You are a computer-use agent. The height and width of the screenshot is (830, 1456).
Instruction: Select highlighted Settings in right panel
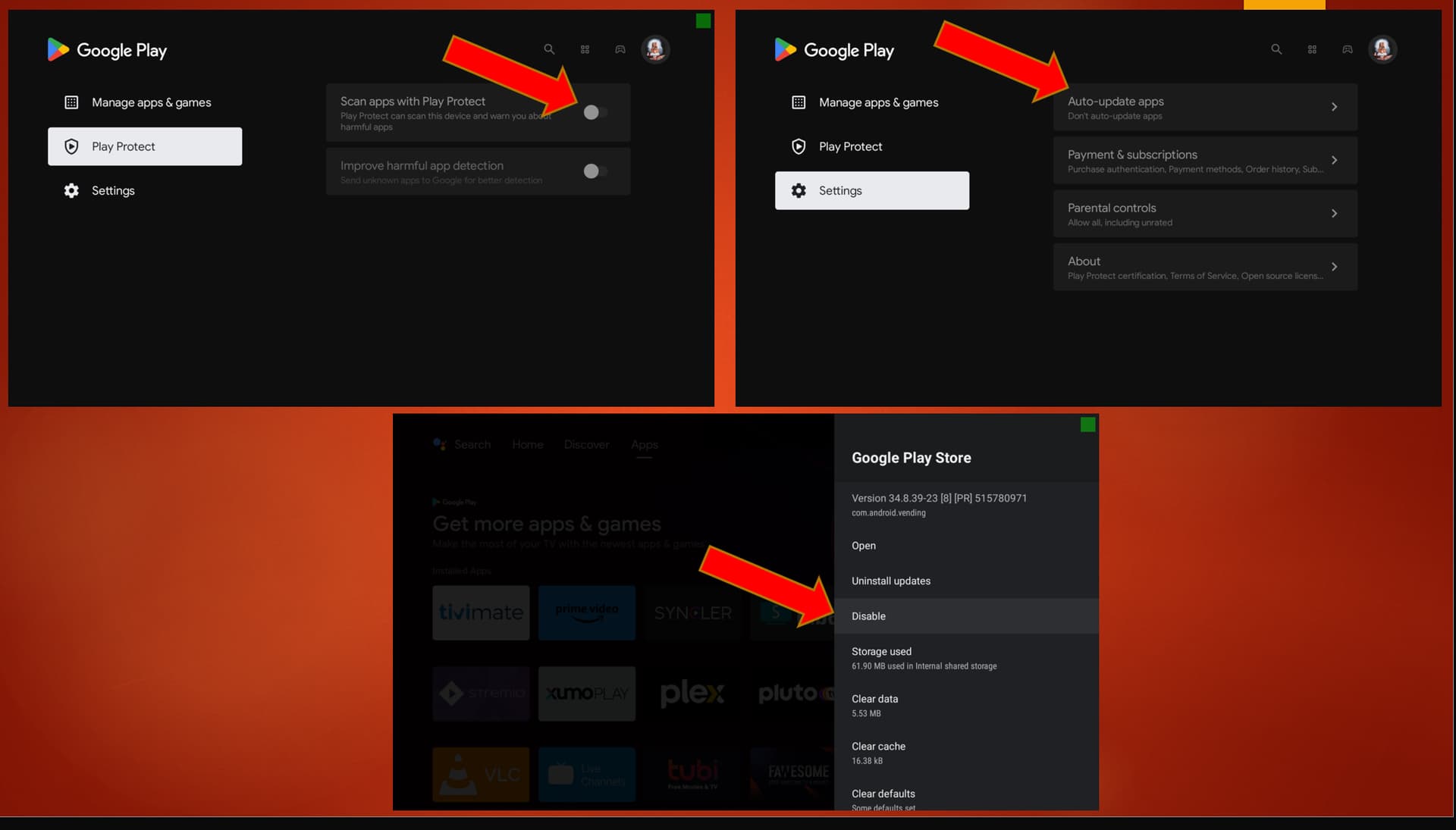(872, 190)
